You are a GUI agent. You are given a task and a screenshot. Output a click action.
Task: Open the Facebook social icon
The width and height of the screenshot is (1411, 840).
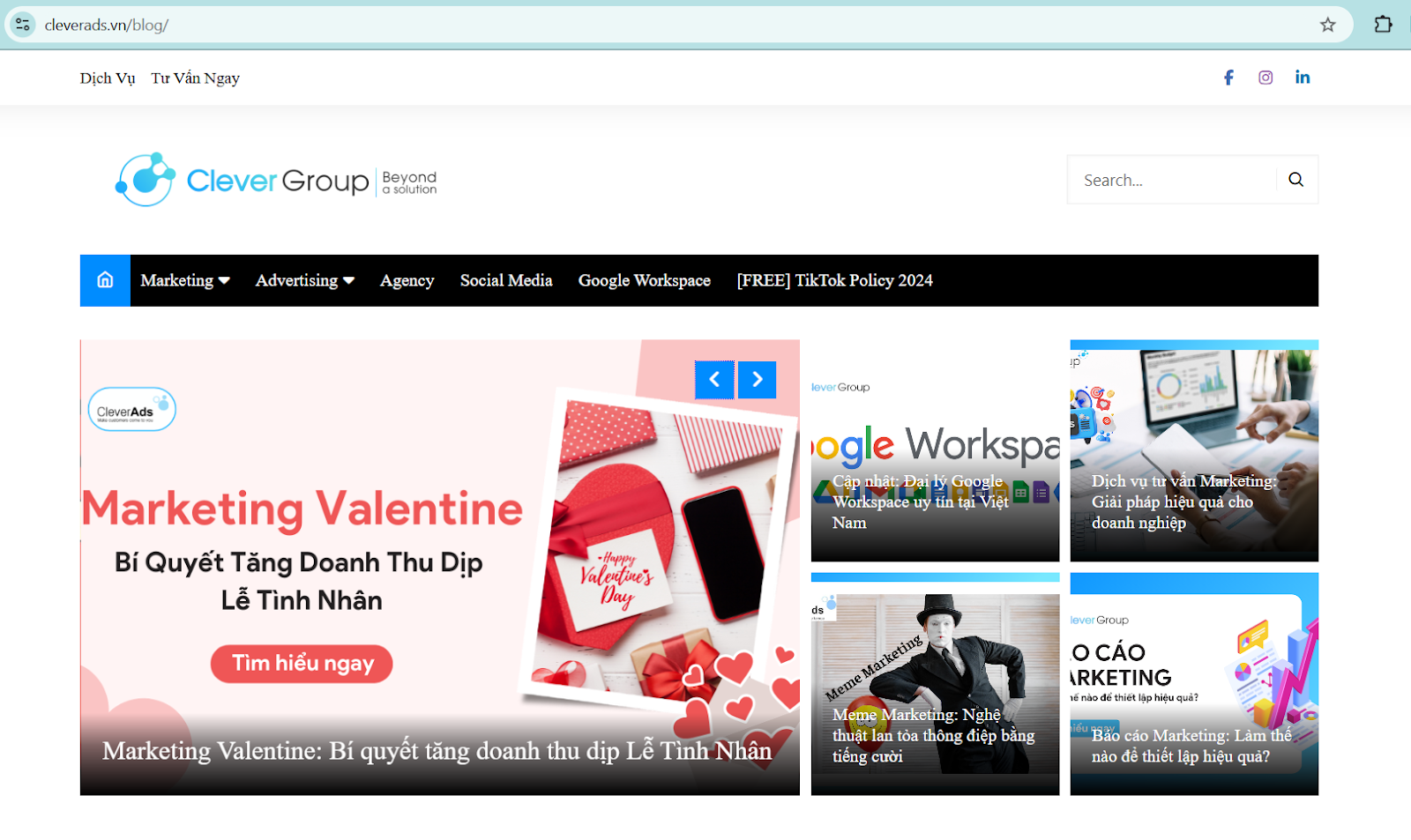click(x=1228, y=78)
